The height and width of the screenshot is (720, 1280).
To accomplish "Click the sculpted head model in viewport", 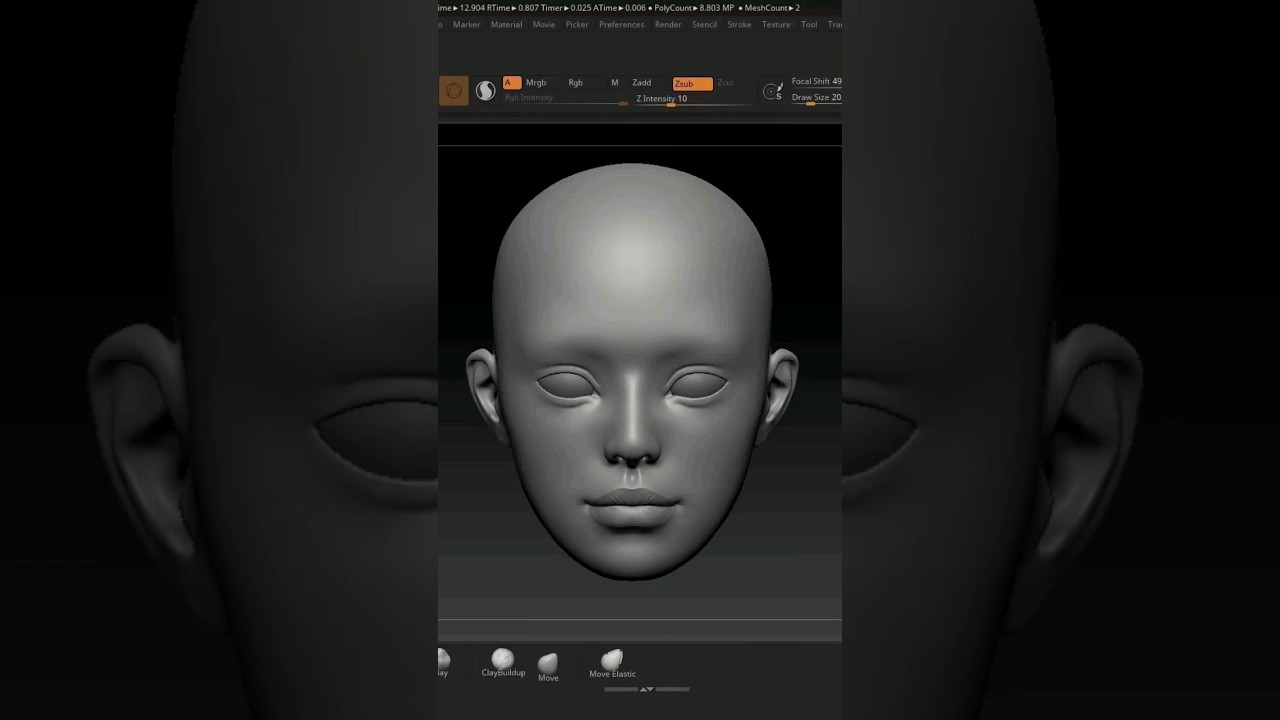I will click(x=632, y=371).
